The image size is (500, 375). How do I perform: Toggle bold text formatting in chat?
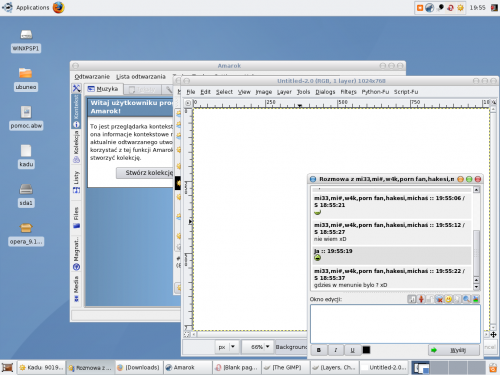point(319,350)
